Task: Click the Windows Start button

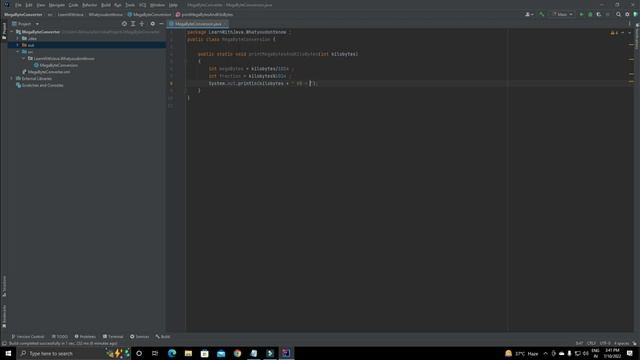Action: click(8, 353)
